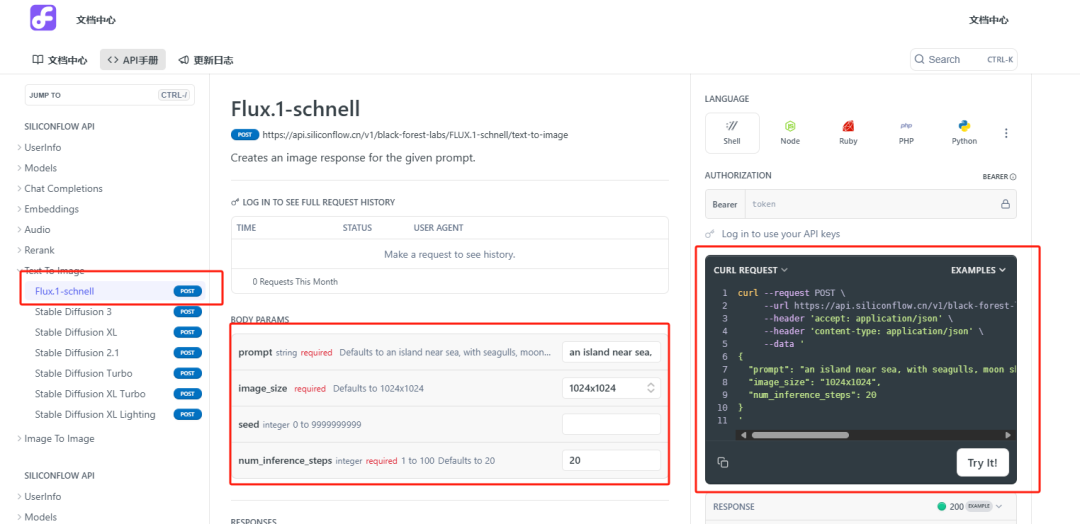Focus the Bearer token field
Viewport: 1080px width, 524px height.
coord(870,205)
